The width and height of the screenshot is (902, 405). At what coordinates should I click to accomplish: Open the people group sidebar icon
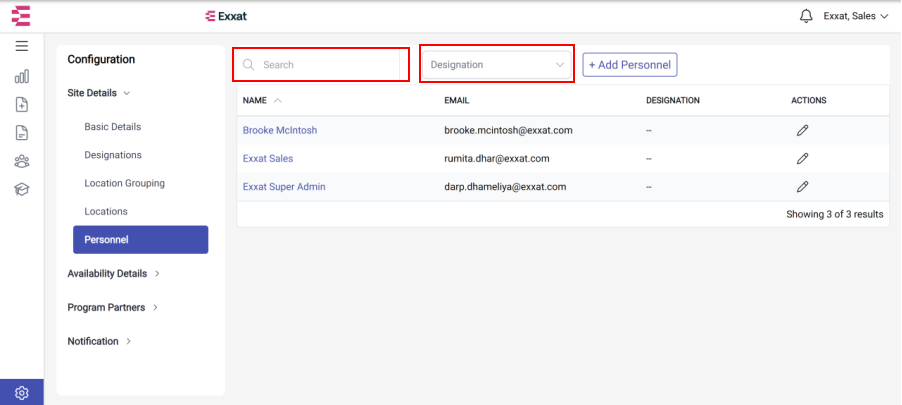[x=22, y=161]
